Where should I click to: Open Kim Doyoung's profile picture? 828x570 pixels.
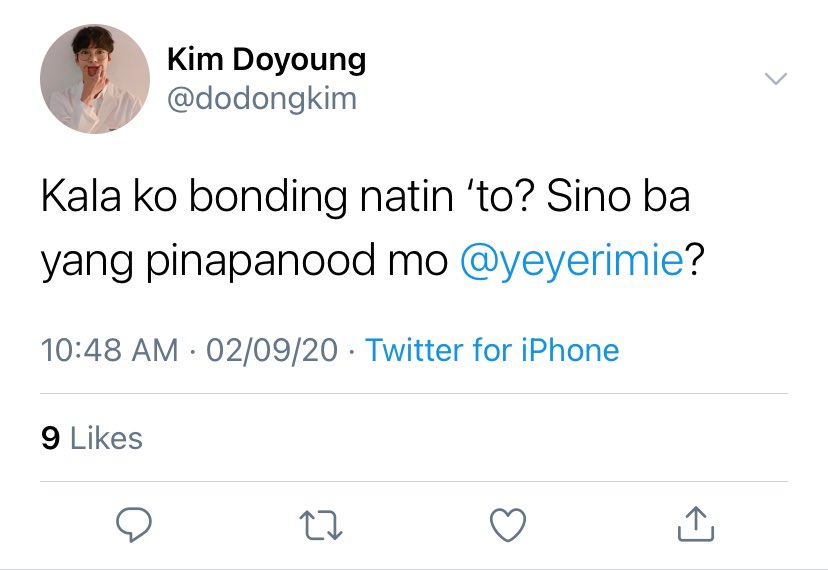point(95,79)
